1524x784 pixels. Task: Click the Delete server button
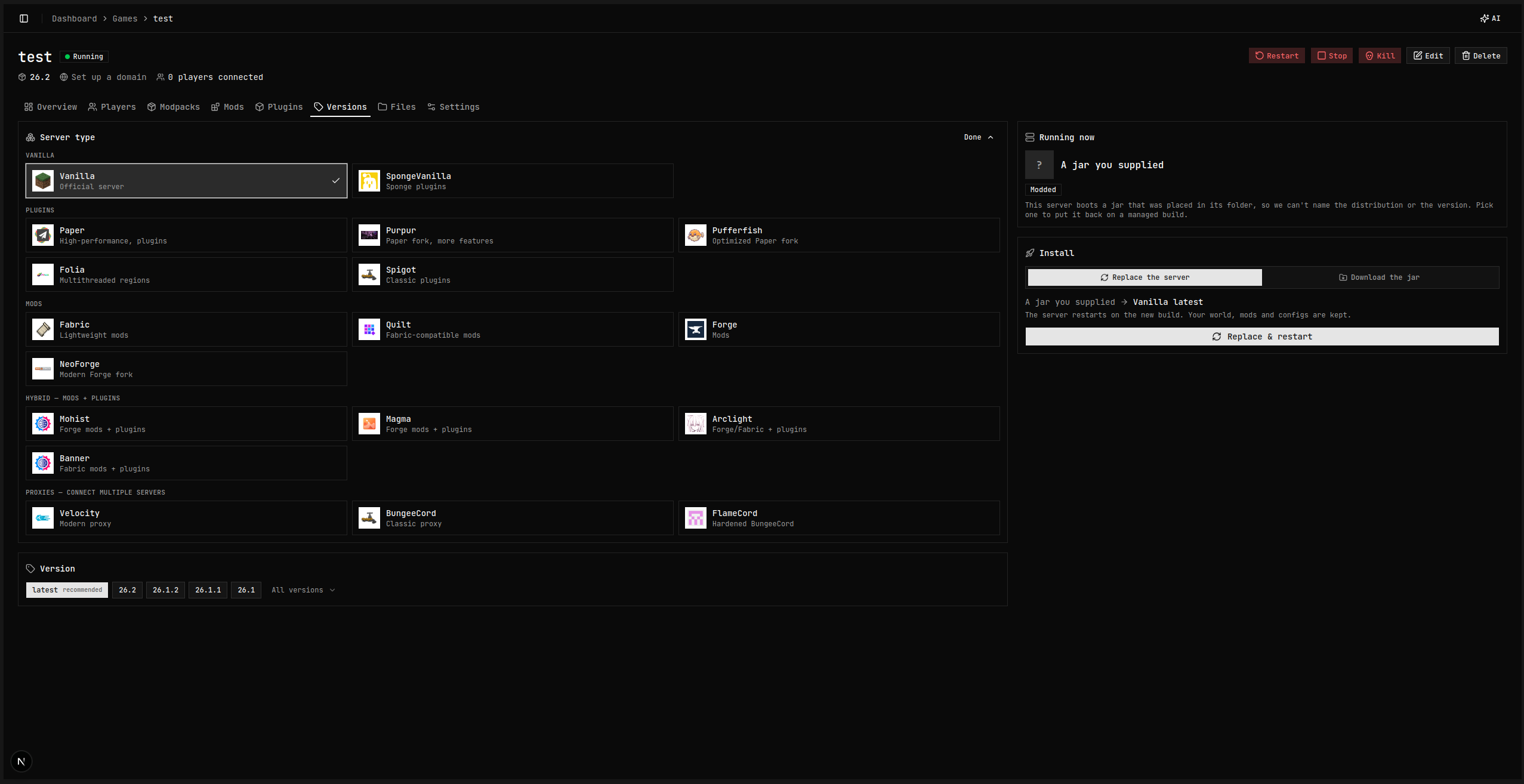(x=1480, y=55)
